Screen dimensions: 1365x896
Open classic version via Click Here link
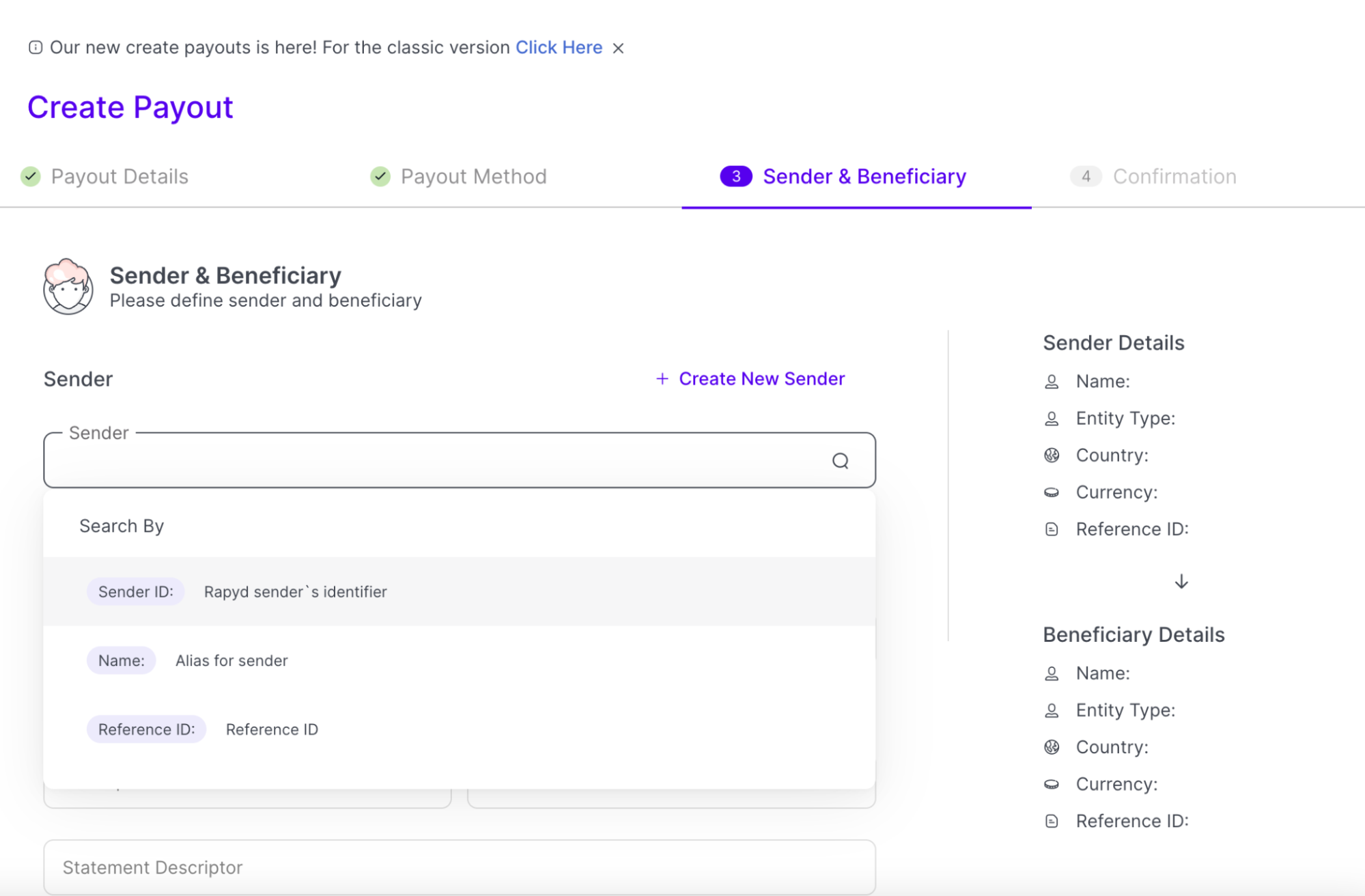coord(559,48)
